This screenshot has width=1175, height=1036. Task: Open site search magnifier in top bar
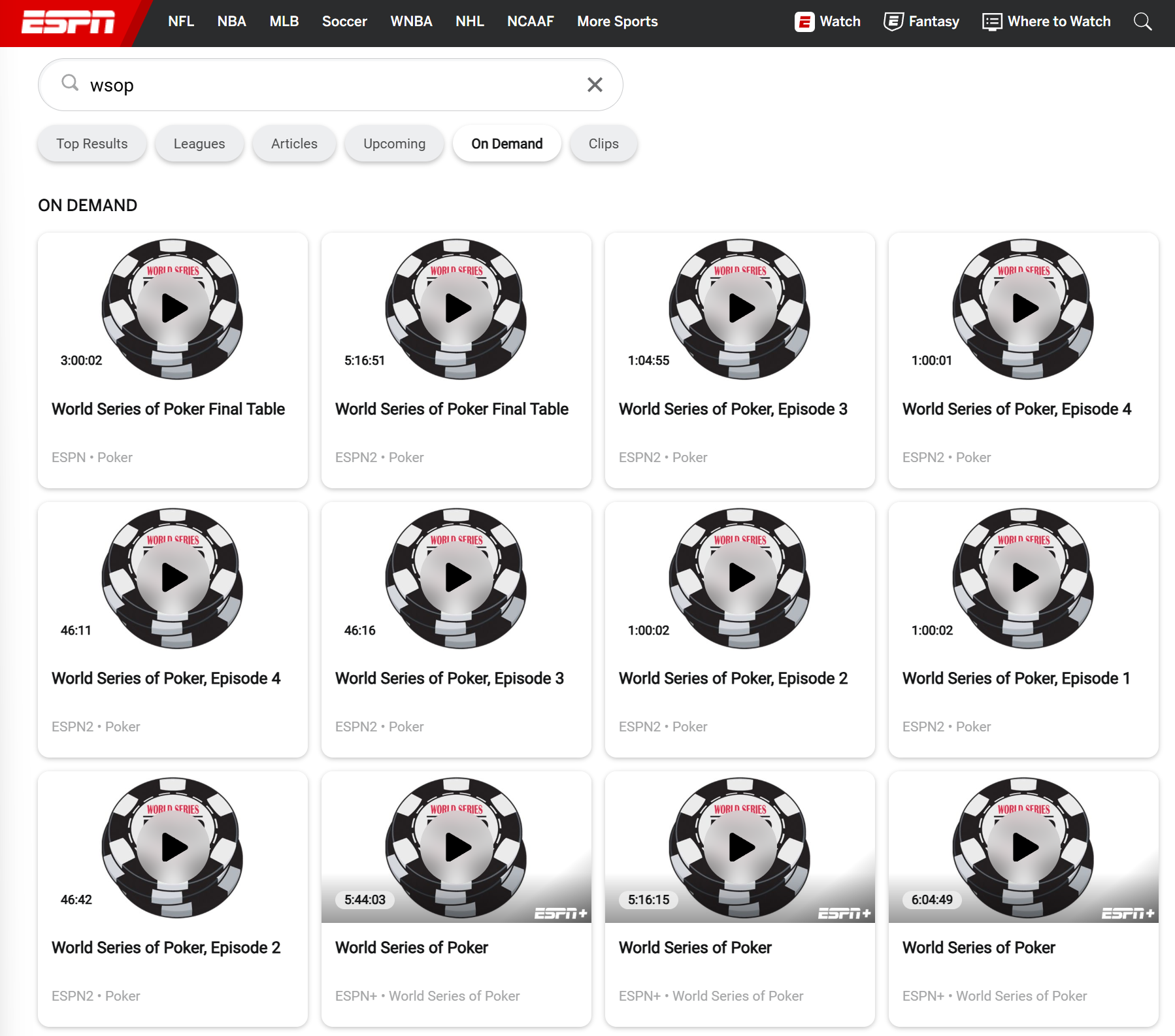click(1142, 22)
